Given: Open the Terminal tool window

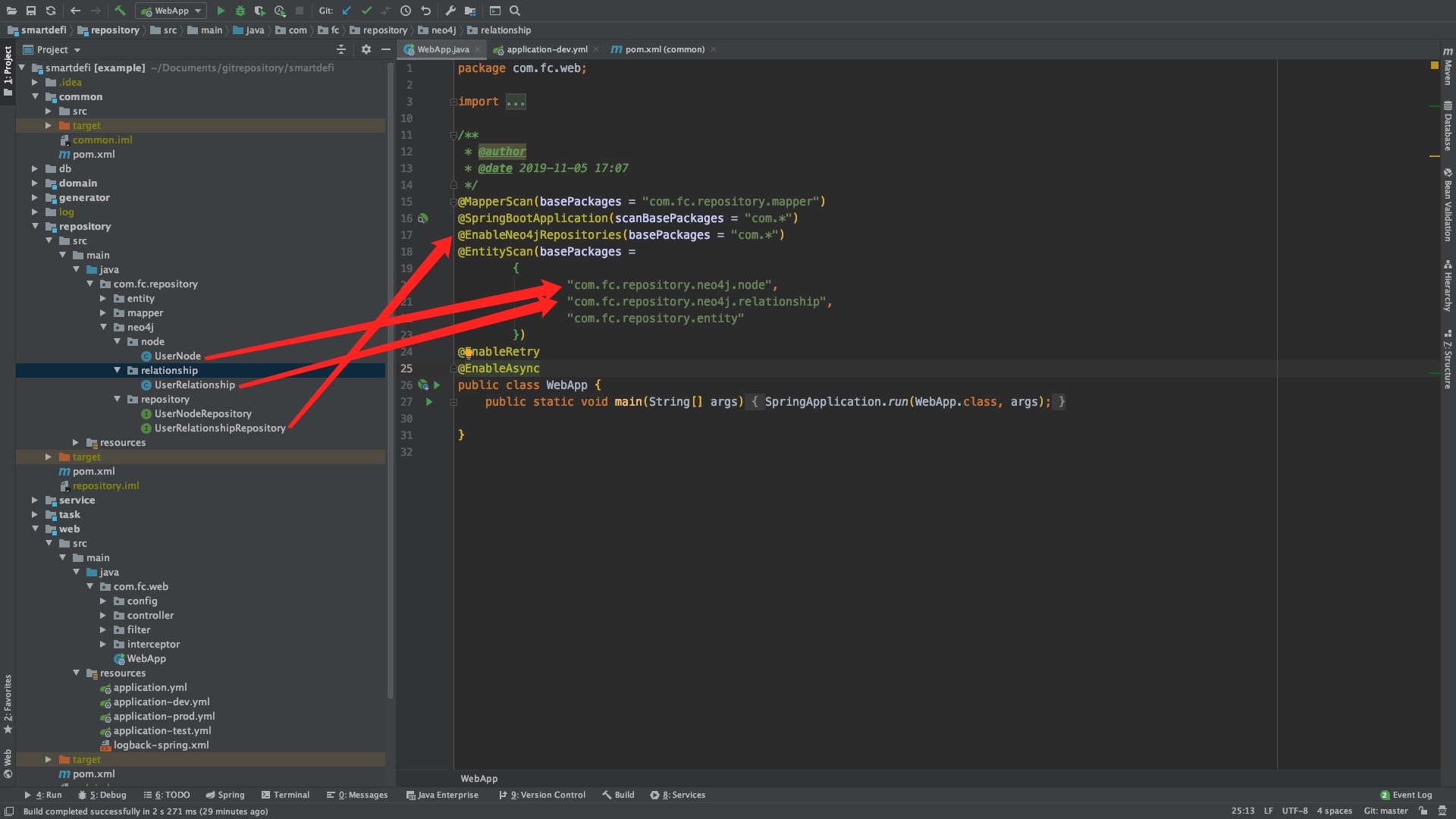Looking at the screenshot, I should [285, 795].
